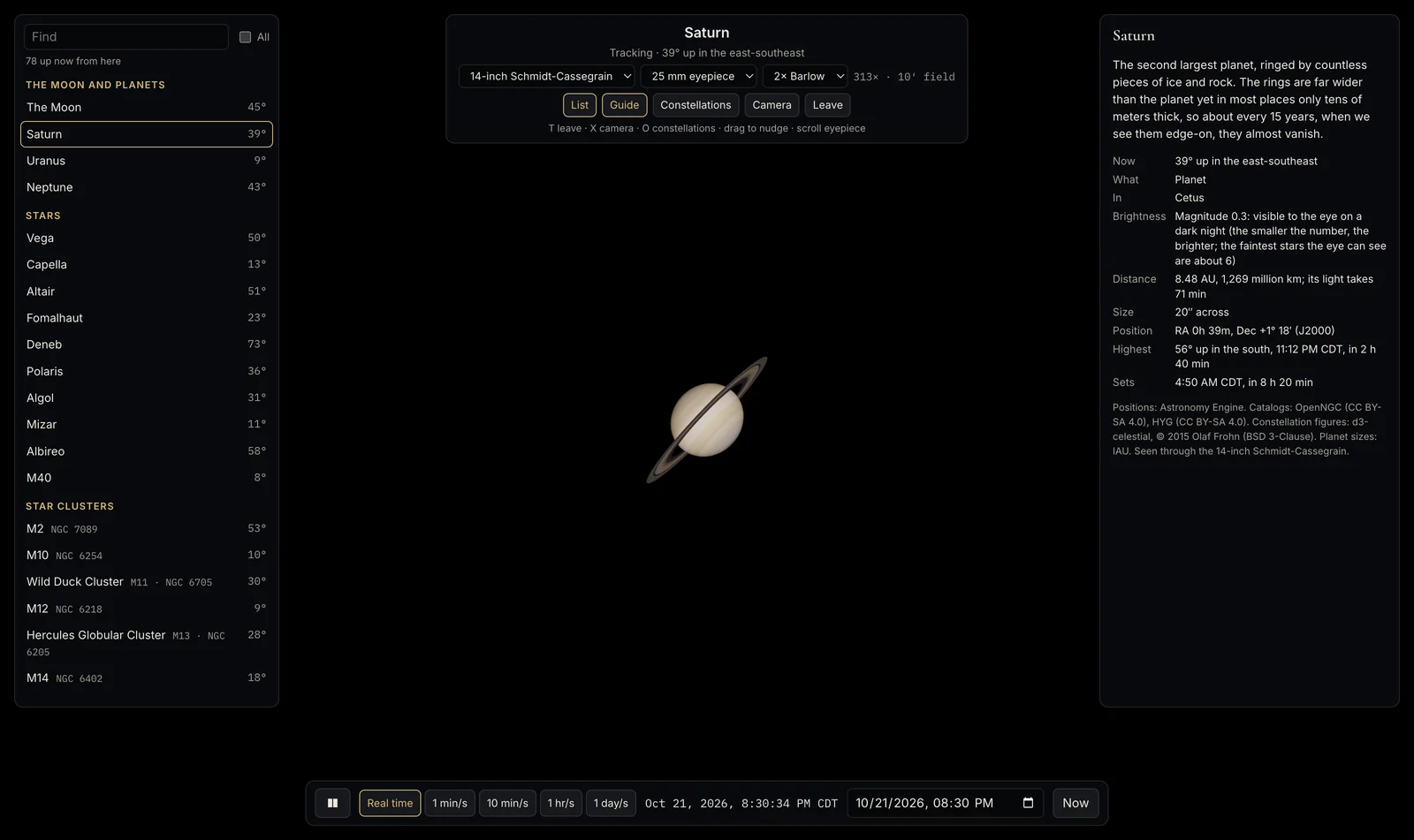This screenshot has height=840, width=1414.
Task: Choose Vega from the stars
Action: pos(147,238)
